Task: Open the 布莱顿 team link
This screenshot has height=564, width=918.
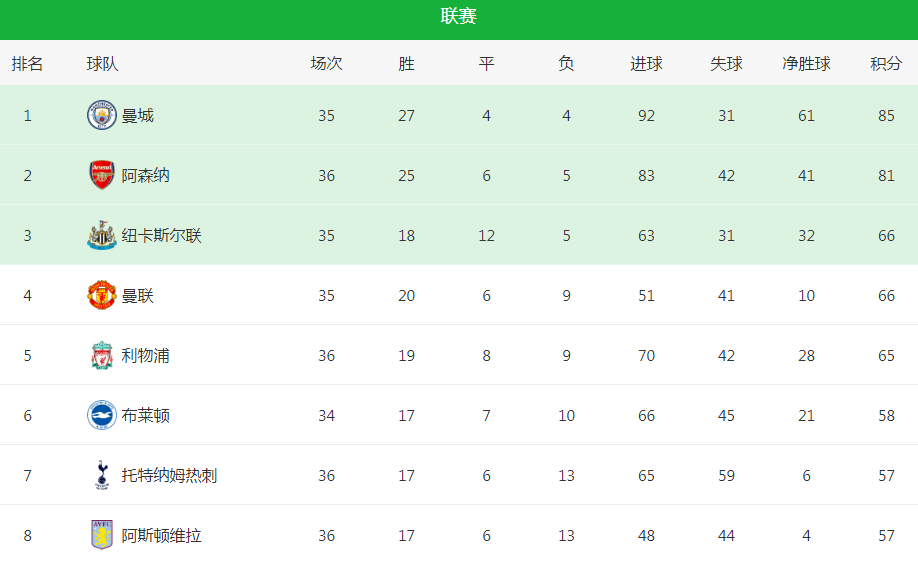Action: coord(146,415)
